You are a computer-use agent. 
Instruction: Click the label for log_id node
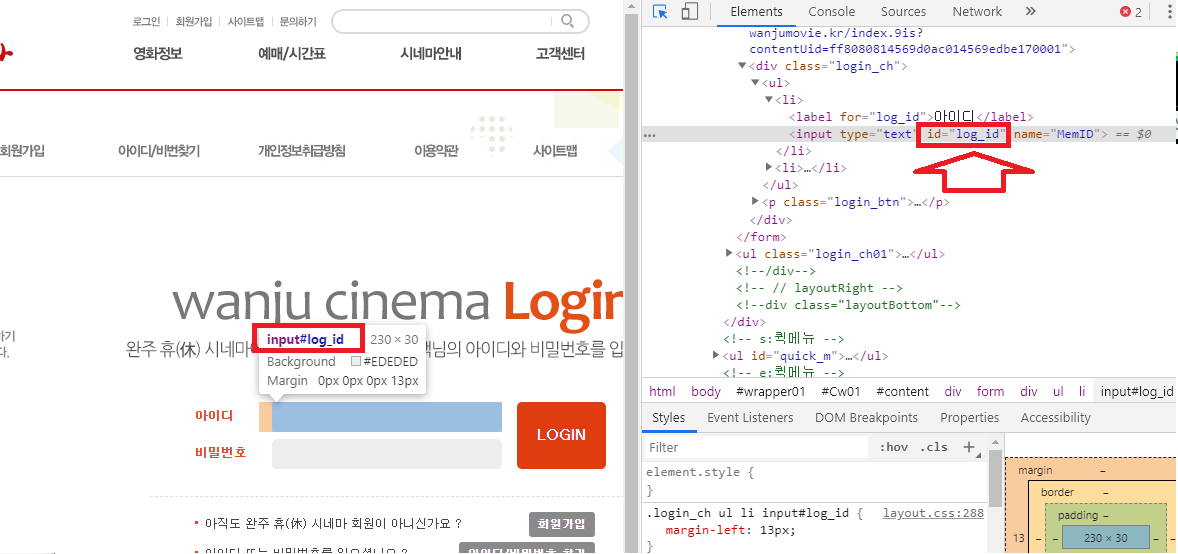[x=911, y=117]
